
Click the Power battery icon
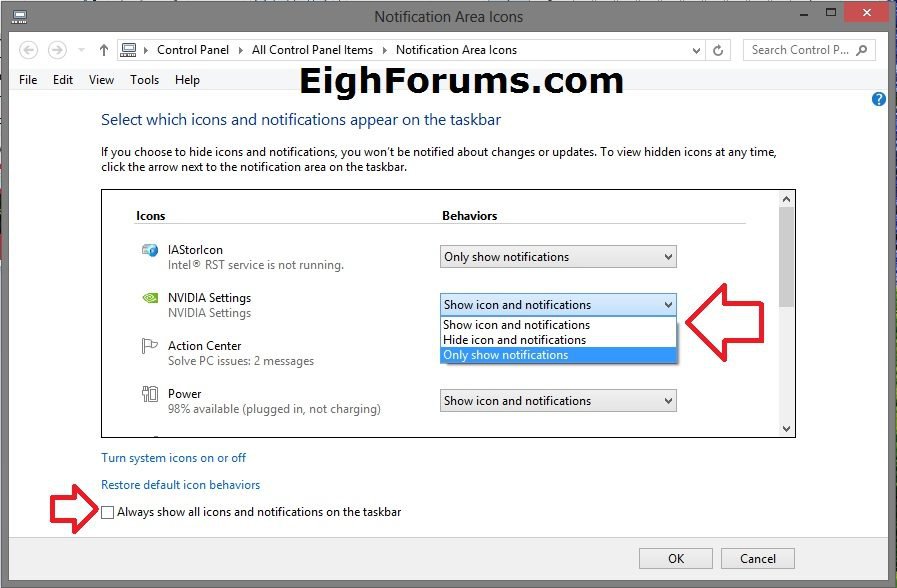click(152, 393)
